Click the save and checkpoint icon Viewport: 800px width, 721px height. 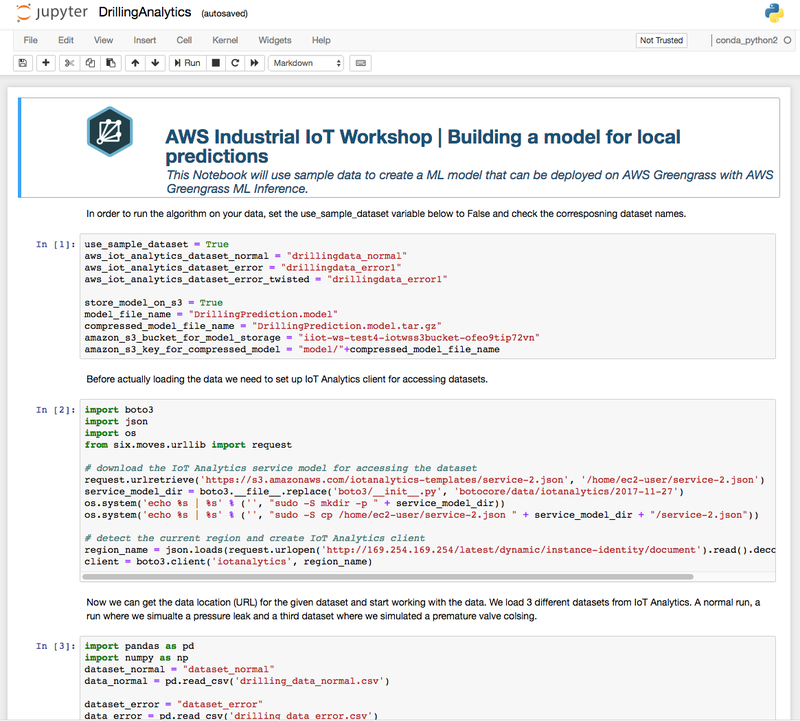click(x=22, y=63)
